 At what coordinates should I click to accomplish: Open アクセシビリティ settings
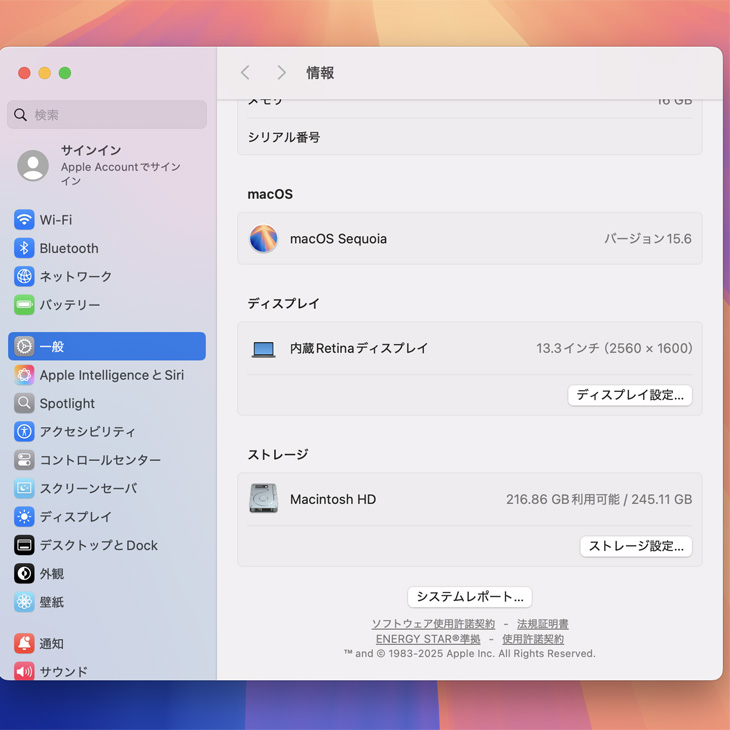click(87, 432)
